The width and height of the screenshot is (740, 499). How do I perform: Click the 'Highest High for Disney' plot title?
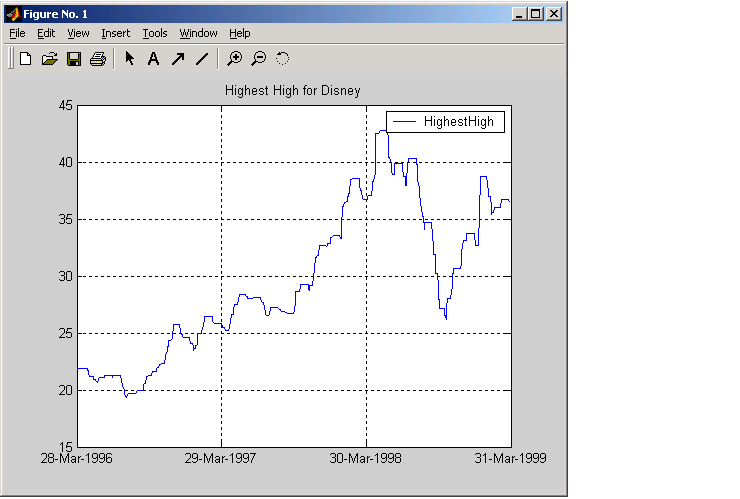click(293, 90)
